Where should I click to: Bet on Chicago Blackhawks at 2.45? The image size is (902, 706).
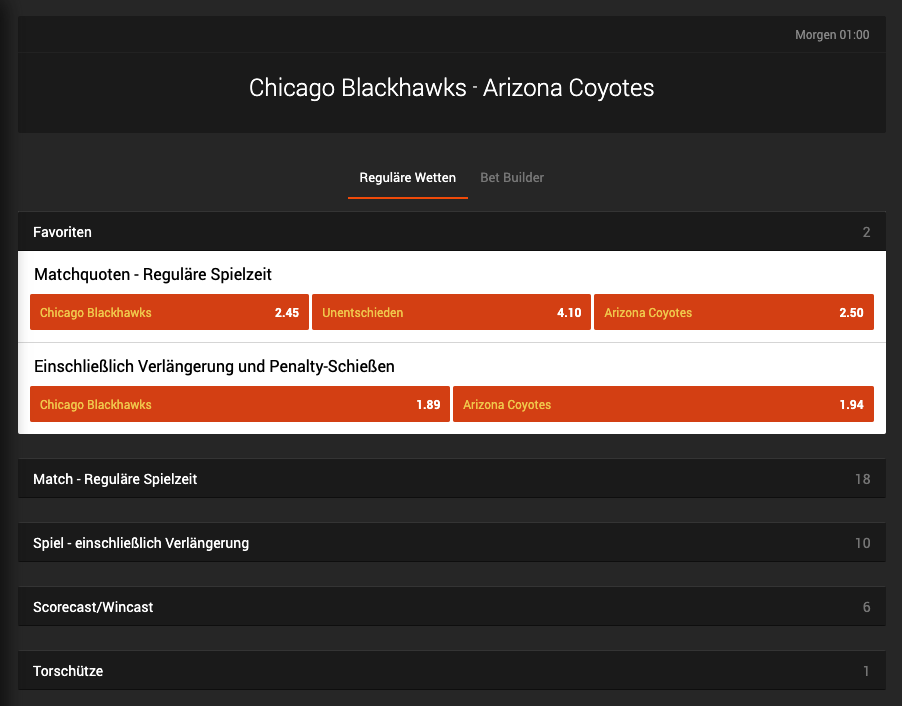(x=169, y=312)
